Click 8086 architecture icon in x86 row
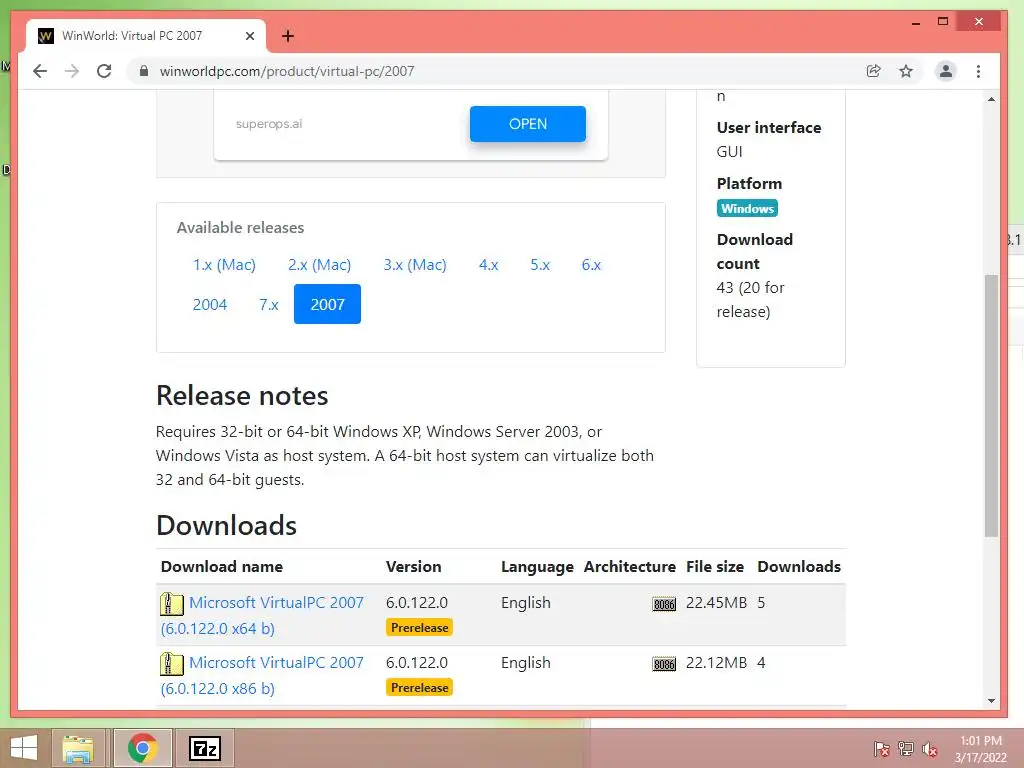Screen dimensions: 1024x768 pyautogui.click(x=664, y=664)
